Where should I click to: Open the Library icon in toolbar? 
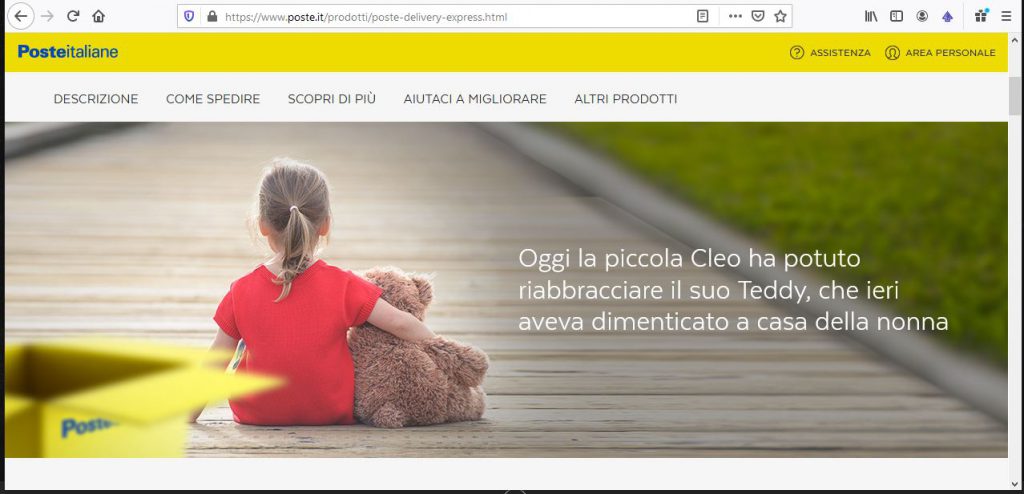[x=871, y=17]
